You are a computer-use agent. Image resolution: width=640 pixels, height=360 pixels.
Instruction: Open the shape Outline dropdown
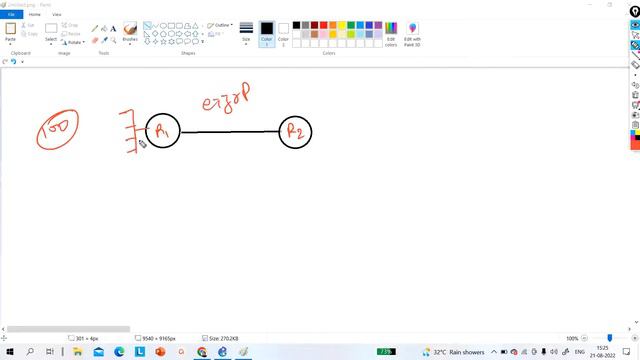(x=220, y=25)
